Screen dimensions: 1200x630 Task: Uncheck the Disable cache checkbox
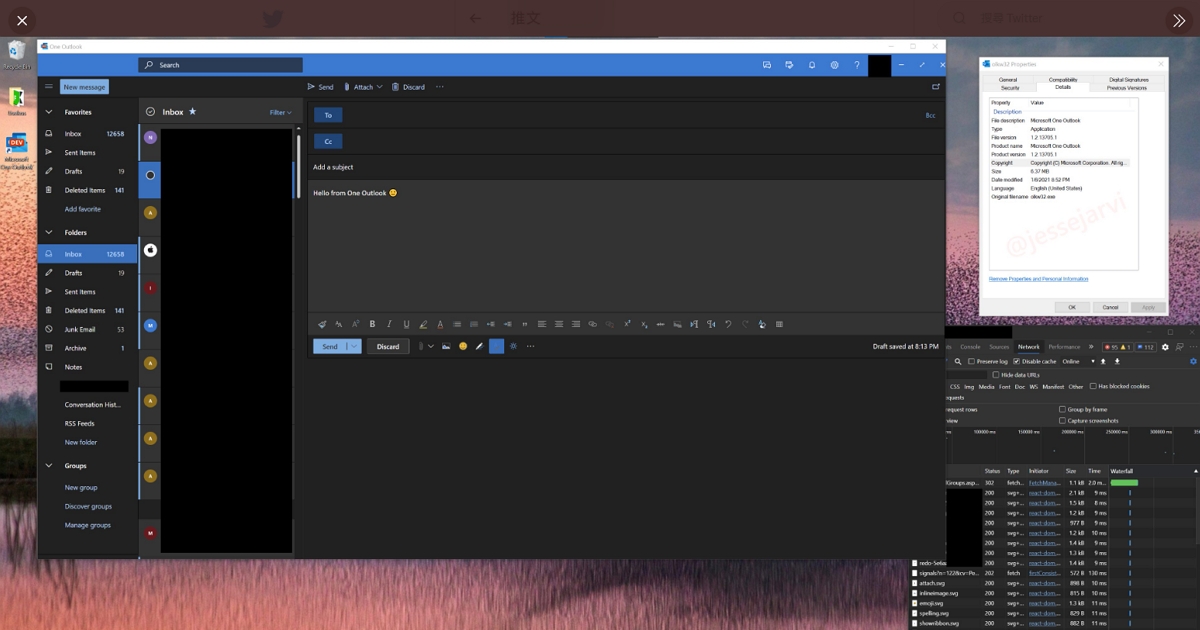pyautogui.click(x=1017, y=361)
